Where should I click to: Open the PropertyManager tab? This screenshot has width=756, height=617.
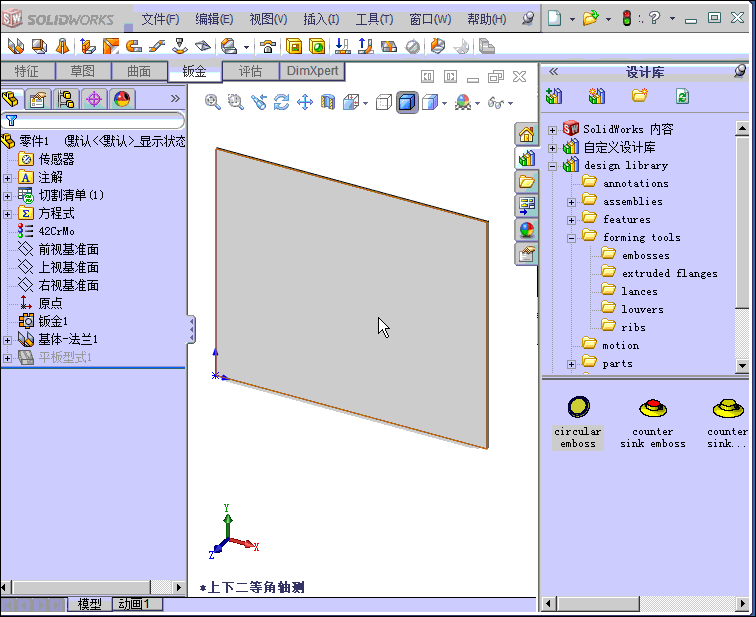pos(38,99)
